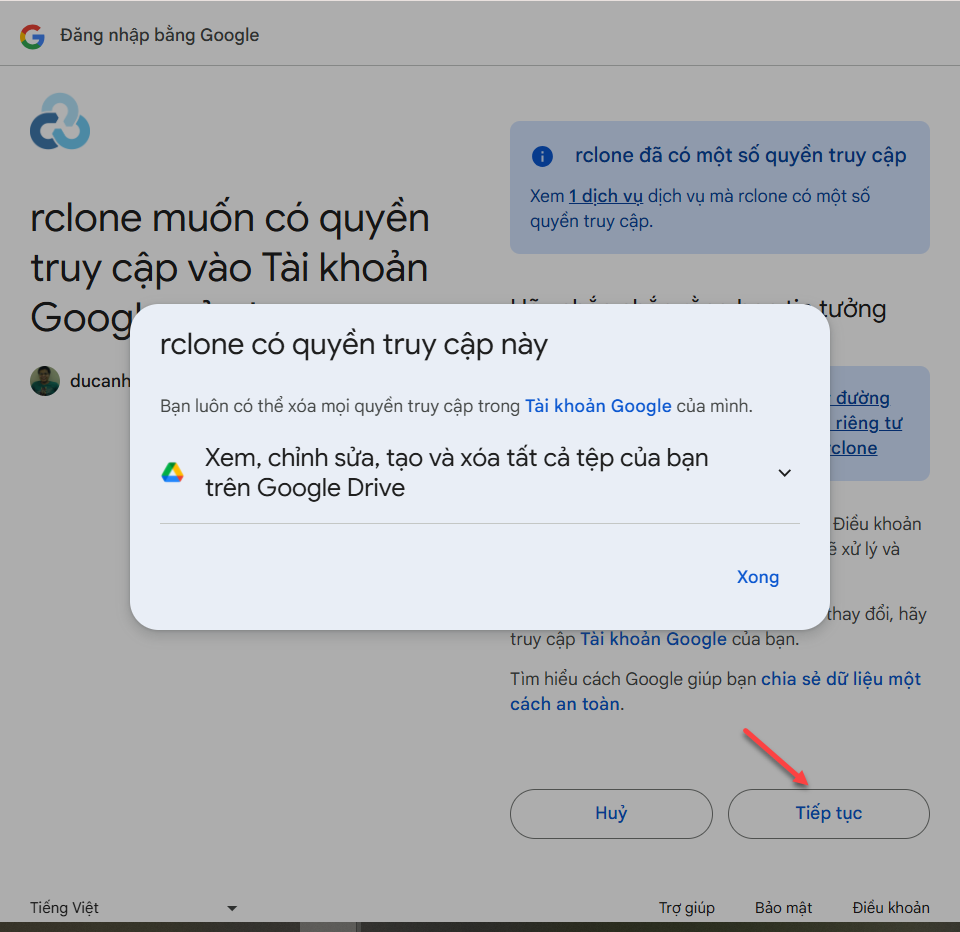Open the Bảo mật footer link
Screen dimensions: 960x932
tap(783, 908)
